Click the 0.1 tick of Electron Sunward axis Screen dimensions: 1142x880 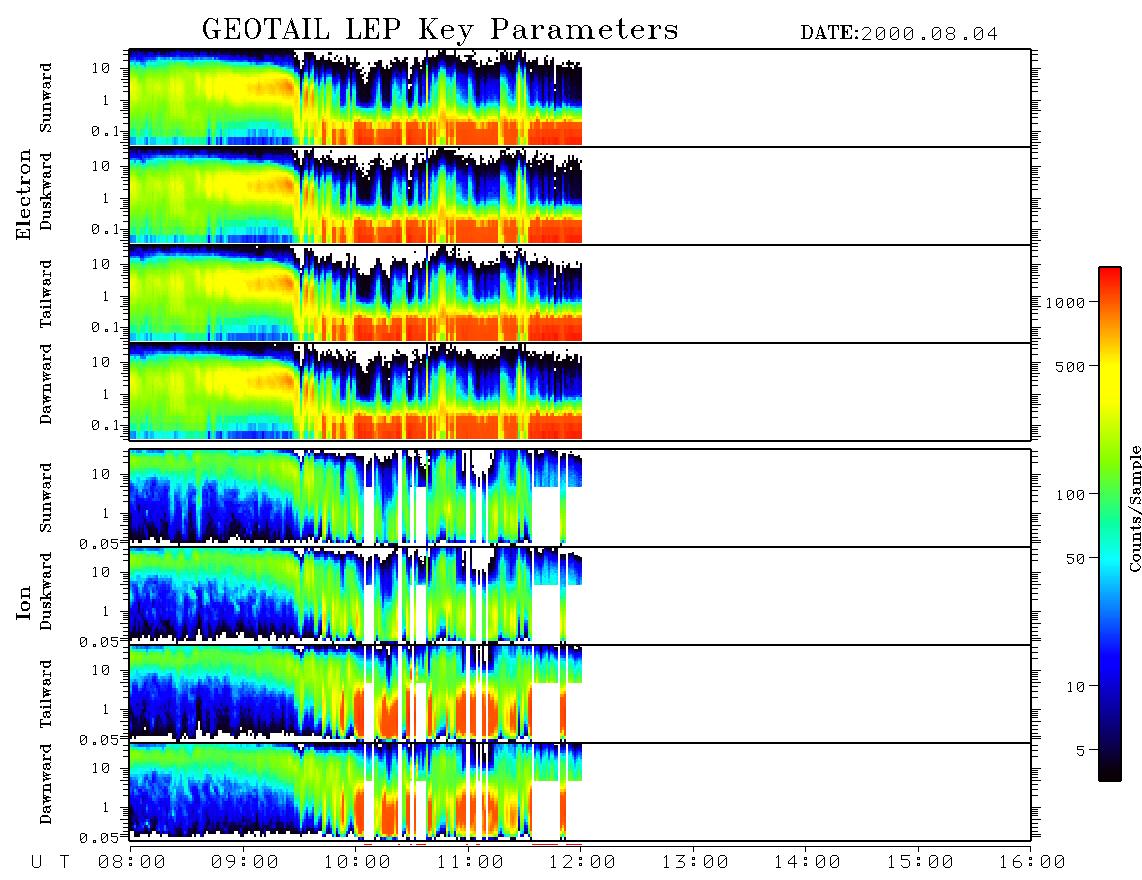click(x=104, y=132)
